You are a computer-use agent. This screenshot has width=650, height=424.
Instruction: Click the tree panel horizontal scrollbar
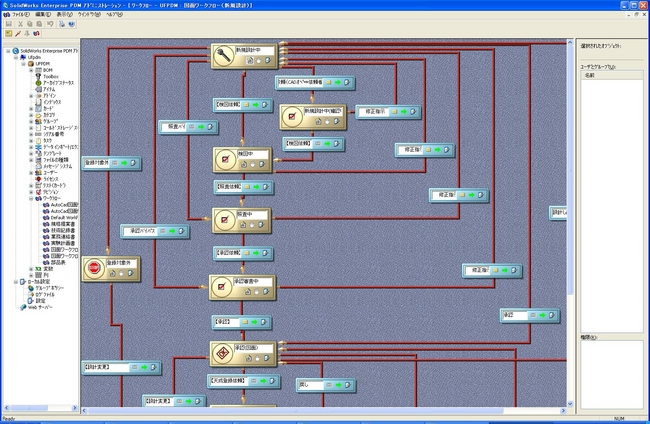pos(29,408)
